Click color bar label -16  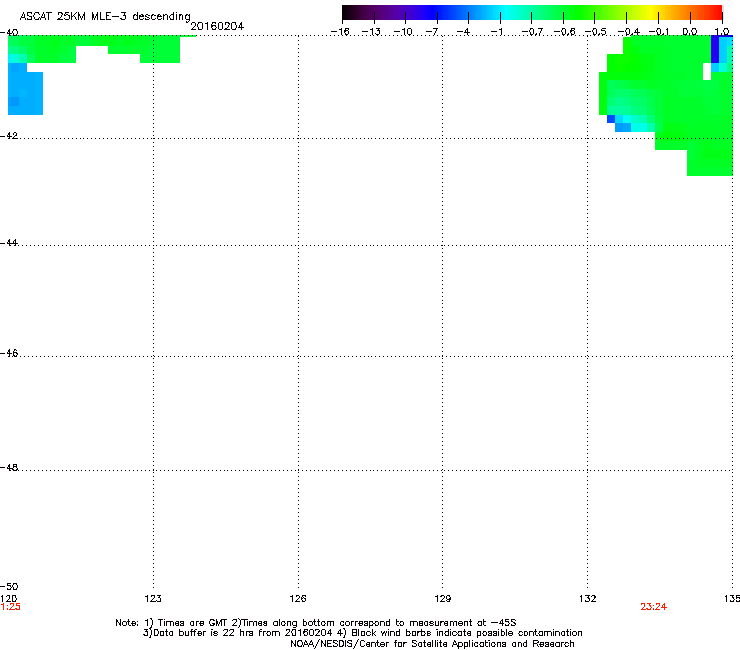[340, 32]
